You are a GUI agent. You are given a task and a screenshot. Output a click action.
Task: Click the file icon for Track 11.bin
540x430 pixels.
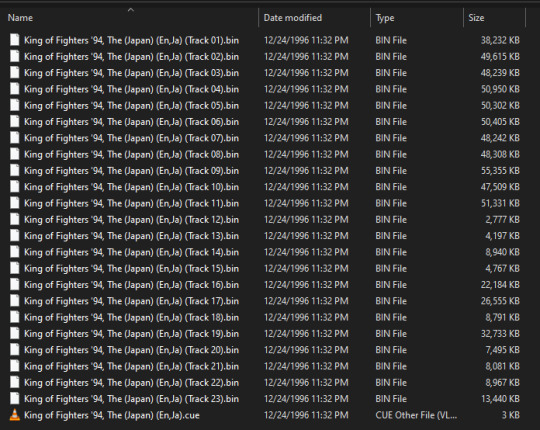(x=14, y=203)
